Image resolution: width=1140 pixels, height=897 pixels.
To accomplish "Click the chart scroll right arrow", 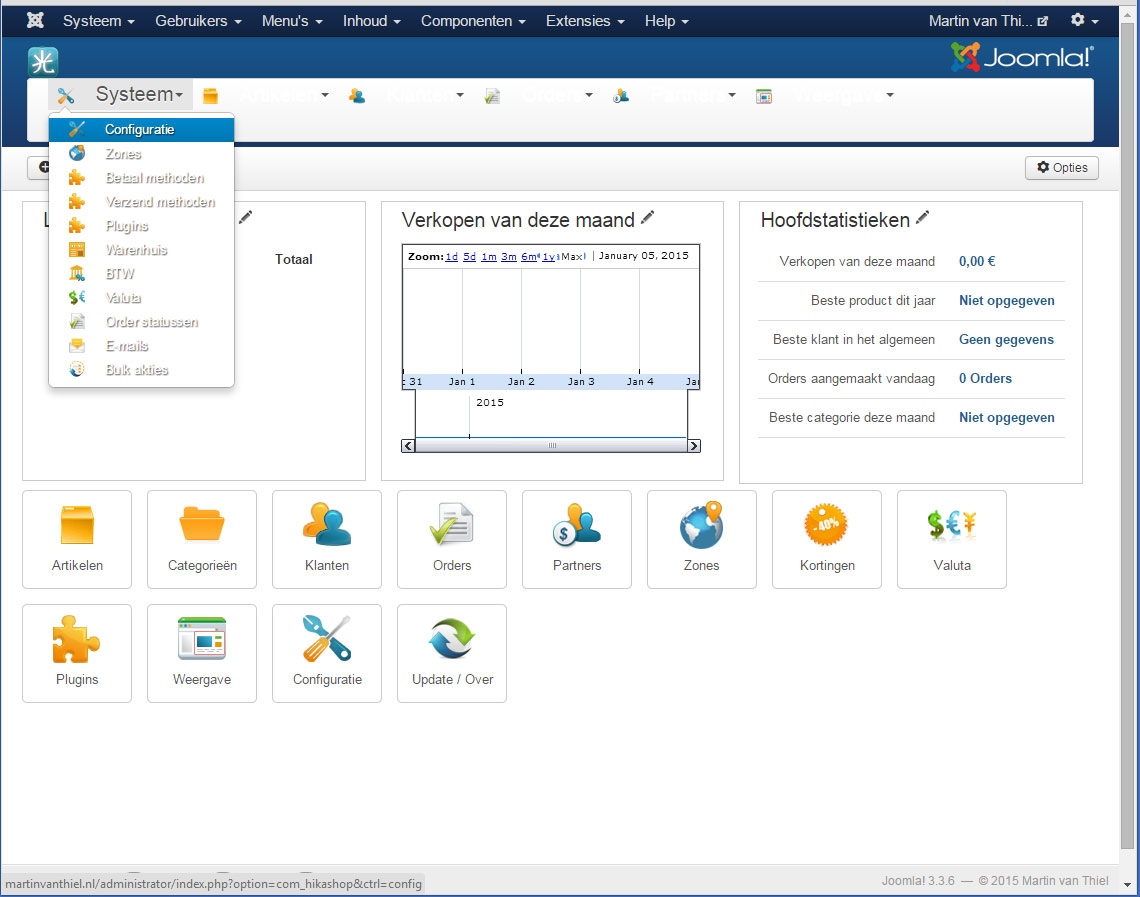I will (x=694, y=446).
